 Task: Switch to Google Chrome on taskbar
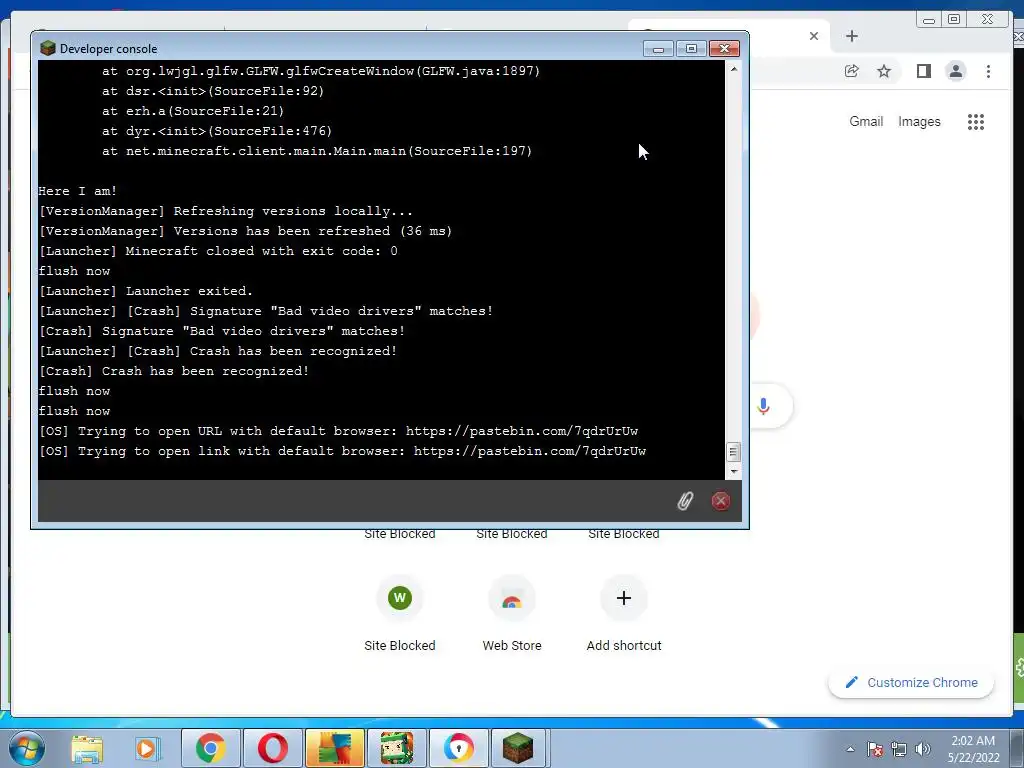point(210,748)
